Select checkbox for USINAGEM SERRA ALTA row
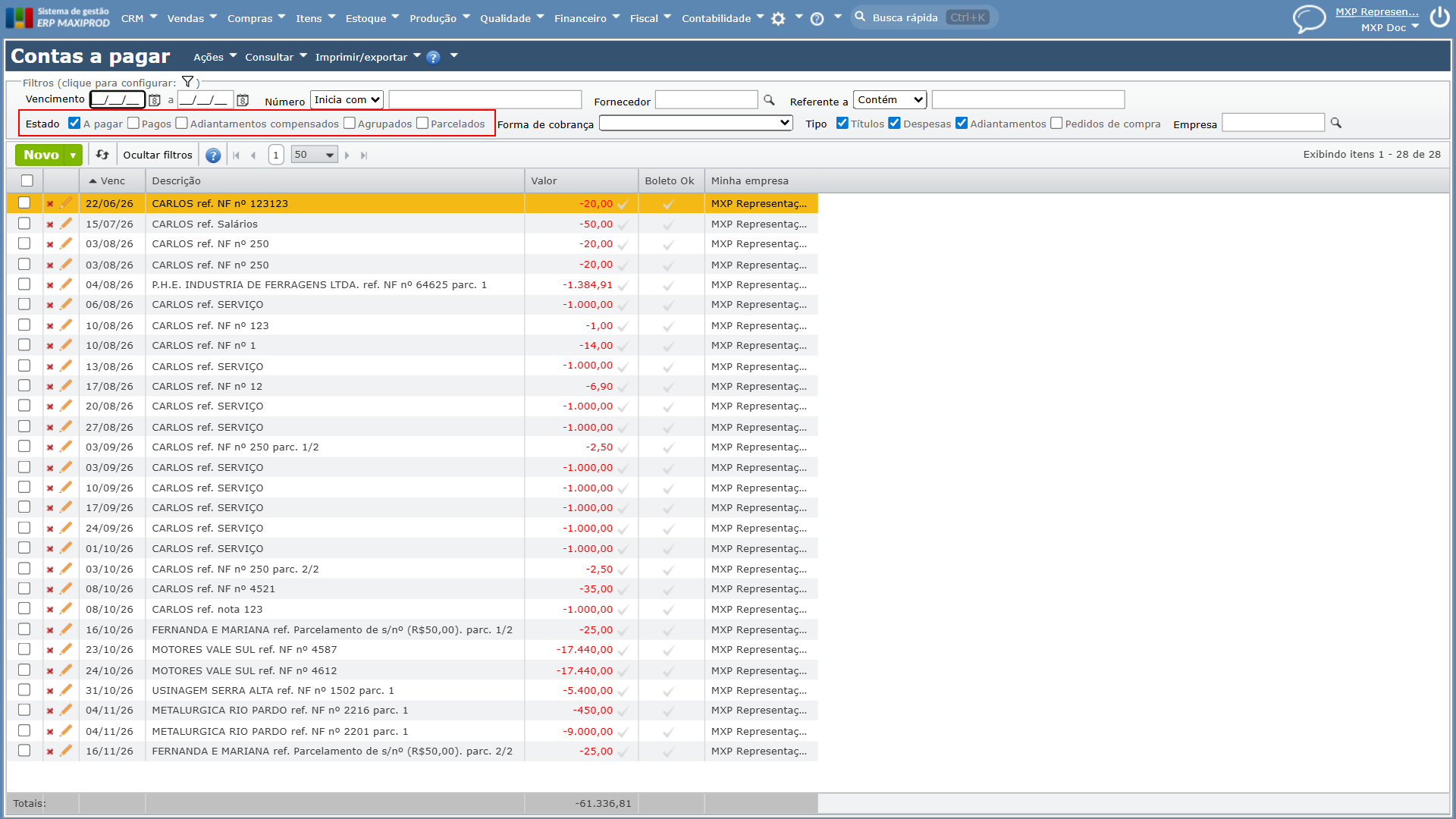Viewport: 1456px width, 819px height. point(24,690)
